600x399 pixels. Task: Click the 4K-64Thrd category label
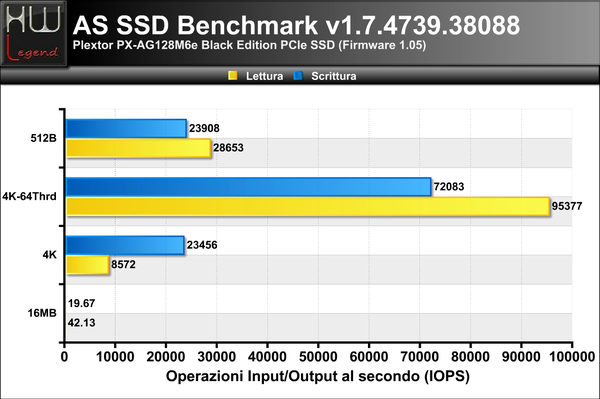(29, 196)
